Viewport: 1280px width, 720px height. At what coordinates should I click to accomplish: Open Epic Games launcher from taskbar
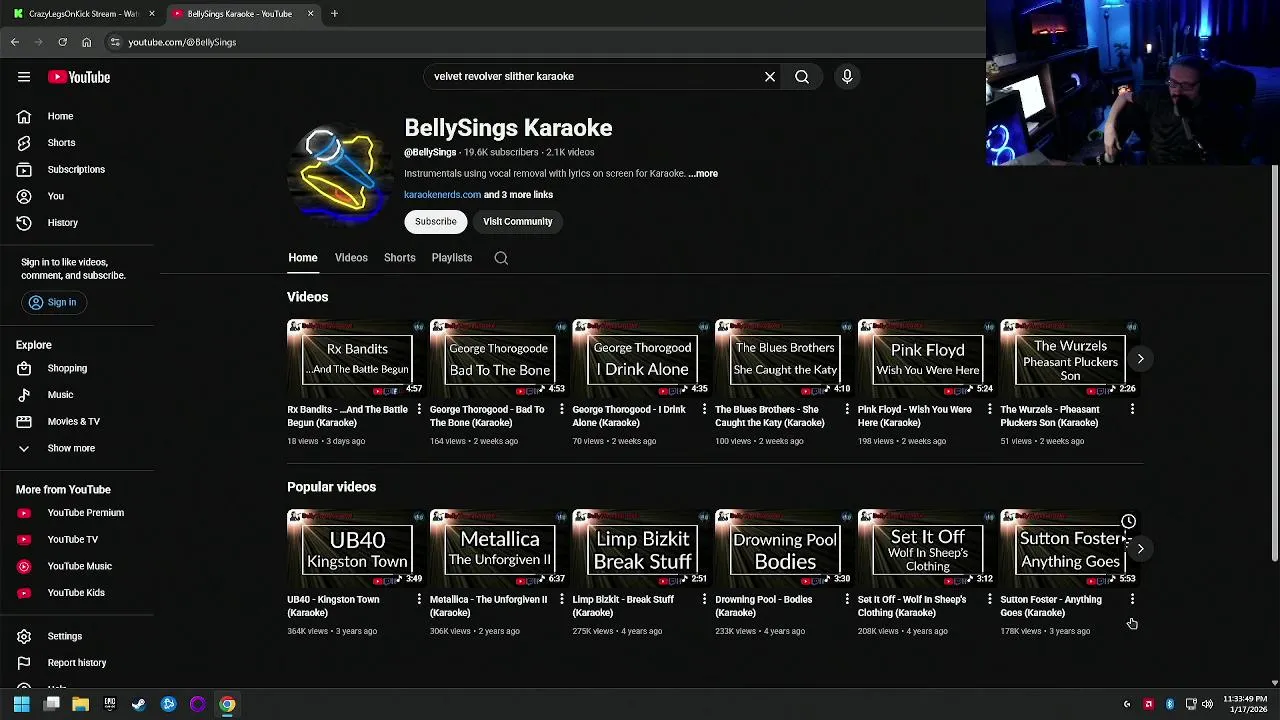[x=110, y=704]
